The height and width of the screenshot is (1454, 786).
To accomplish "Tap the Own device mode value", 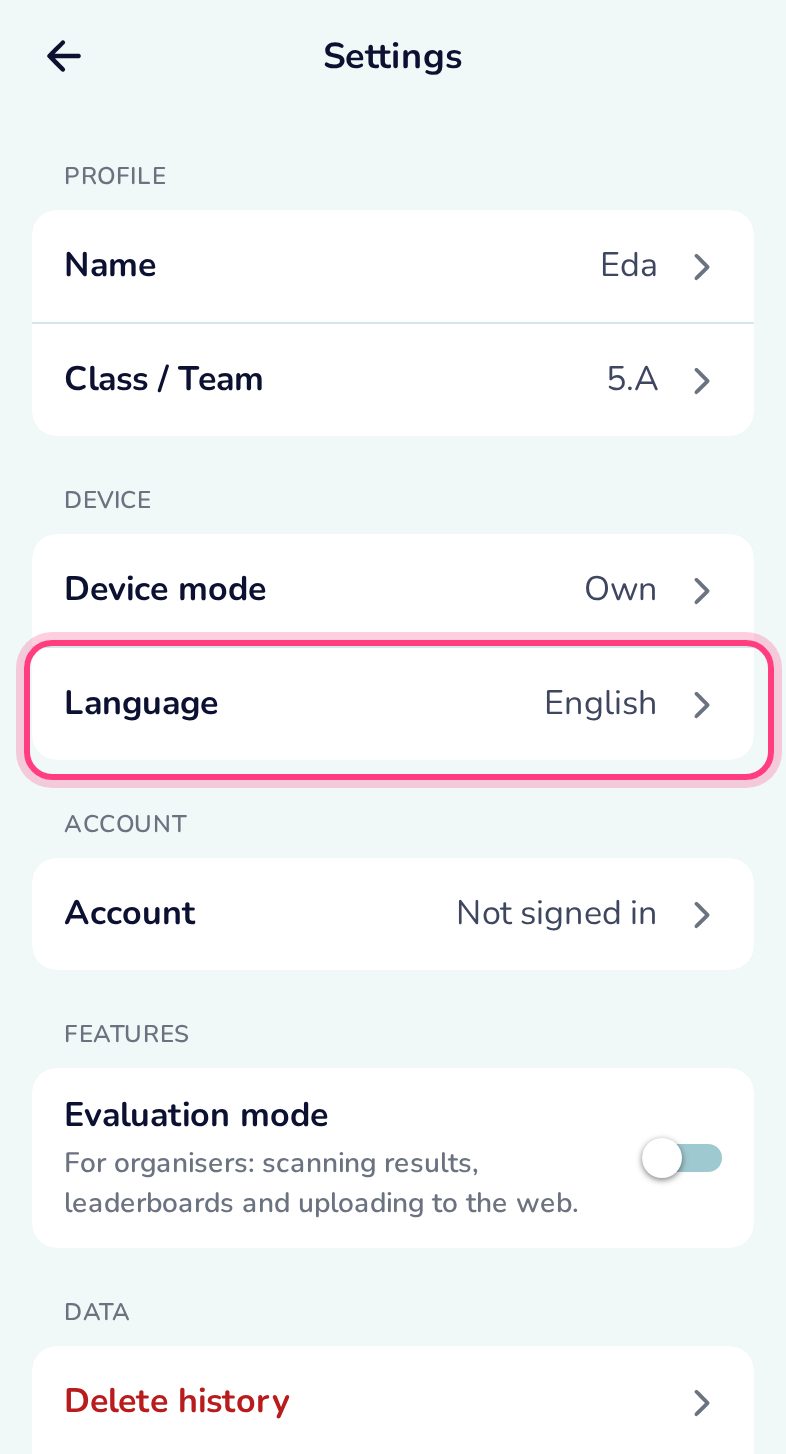I will 621,589.
